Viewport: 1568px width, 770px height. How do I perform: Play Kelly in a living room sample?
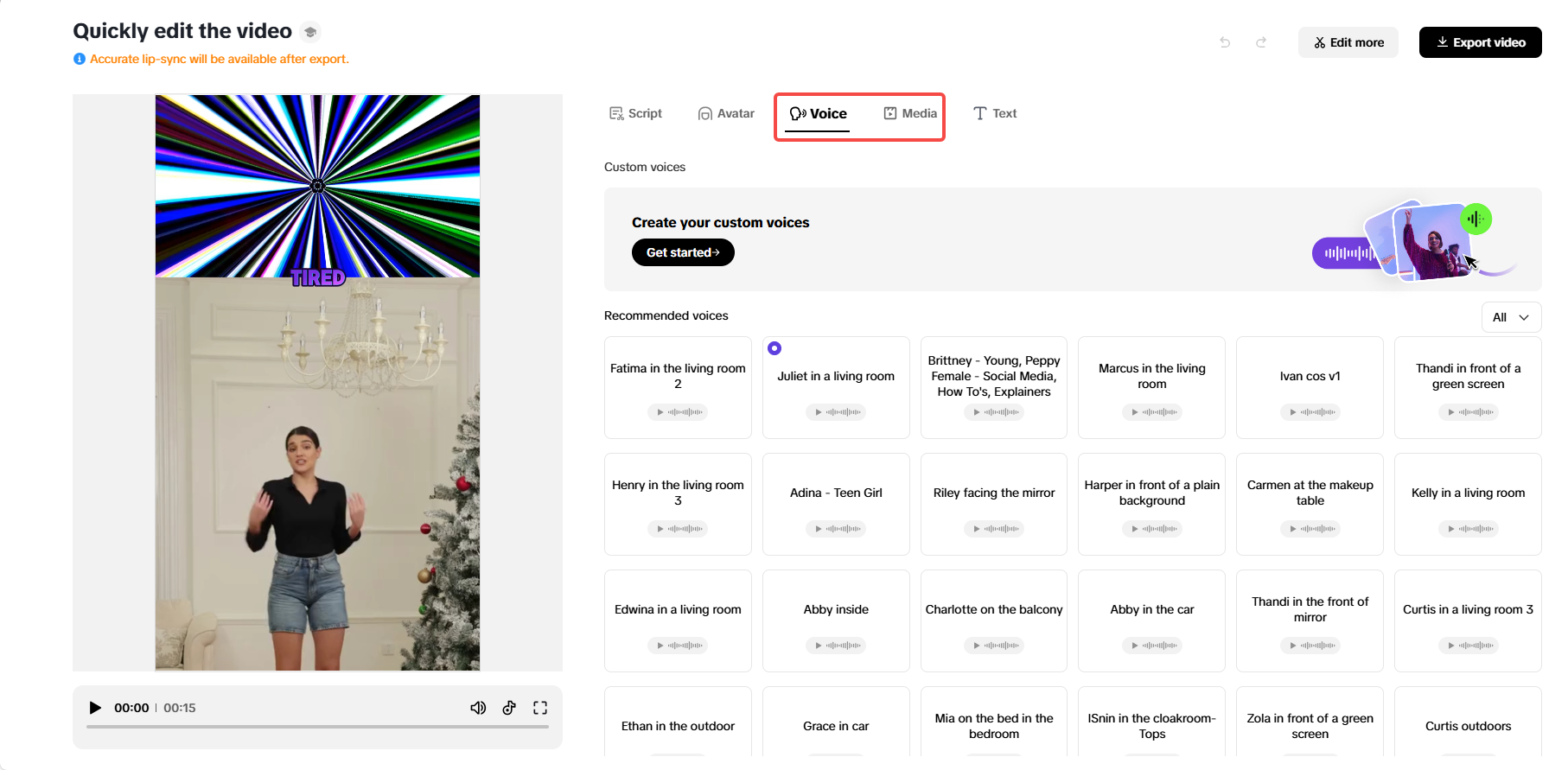tap(1469, 529)
